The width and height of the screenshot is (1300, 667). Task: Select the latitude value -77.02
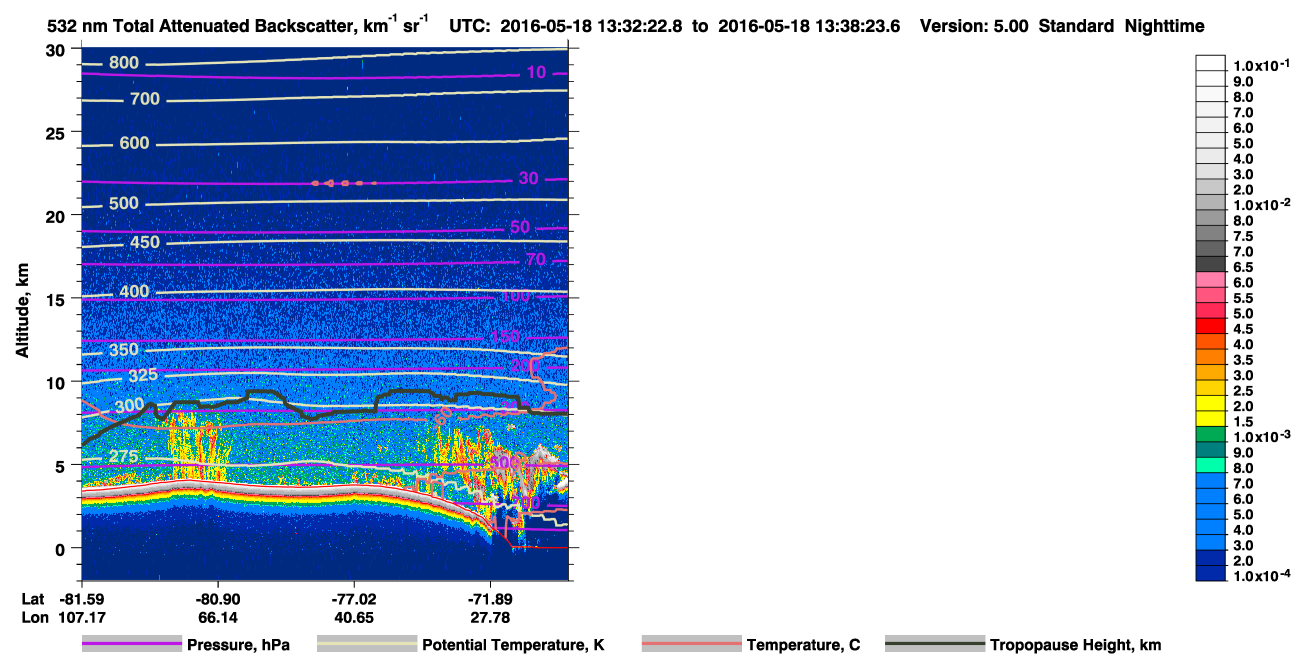pos(355,598)
